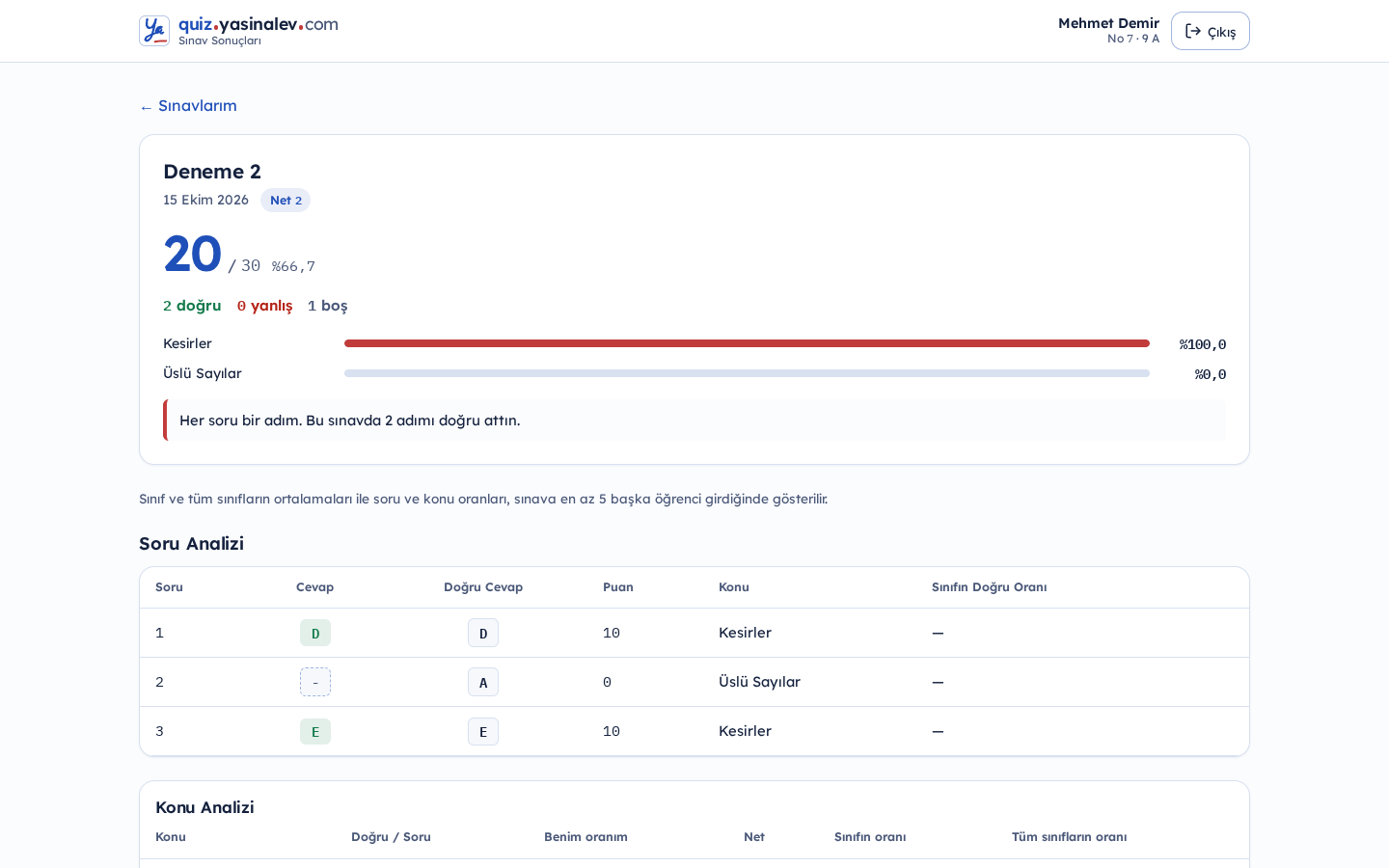The height and width of the screenshot is (868, 1389).
Task: Click the Sınıfın oranı column header
Action: coord(870,837)
